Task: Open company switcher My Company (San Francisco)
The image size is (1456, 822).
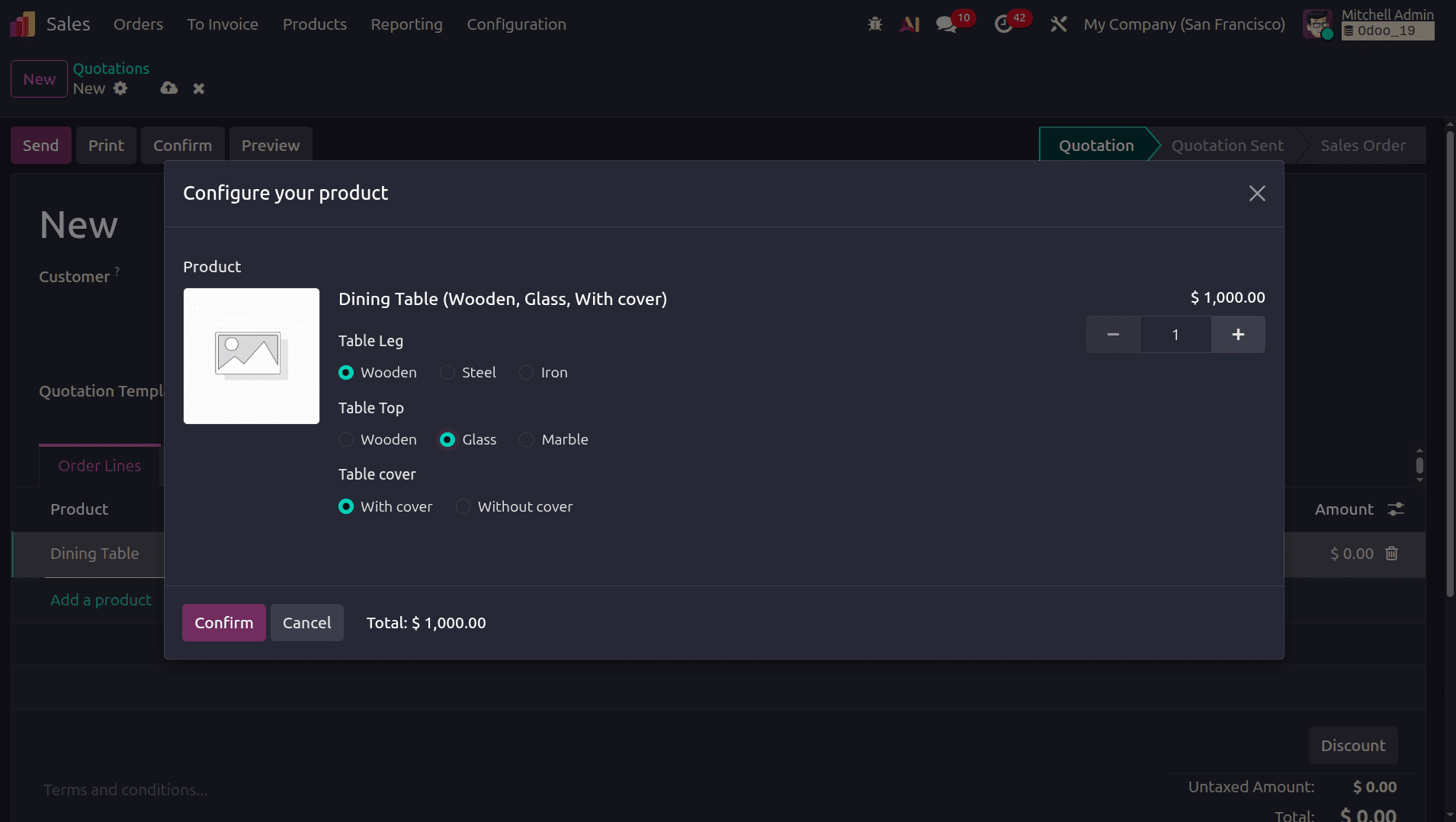Action: (x=1184, y=24)
